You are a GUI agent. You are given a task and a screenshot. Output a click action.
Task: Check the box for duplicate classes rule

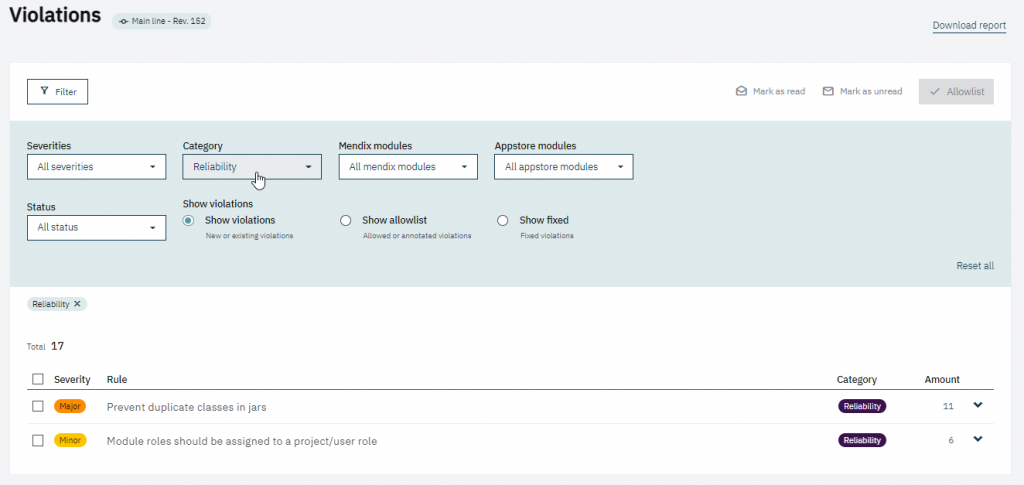point(38,407)
